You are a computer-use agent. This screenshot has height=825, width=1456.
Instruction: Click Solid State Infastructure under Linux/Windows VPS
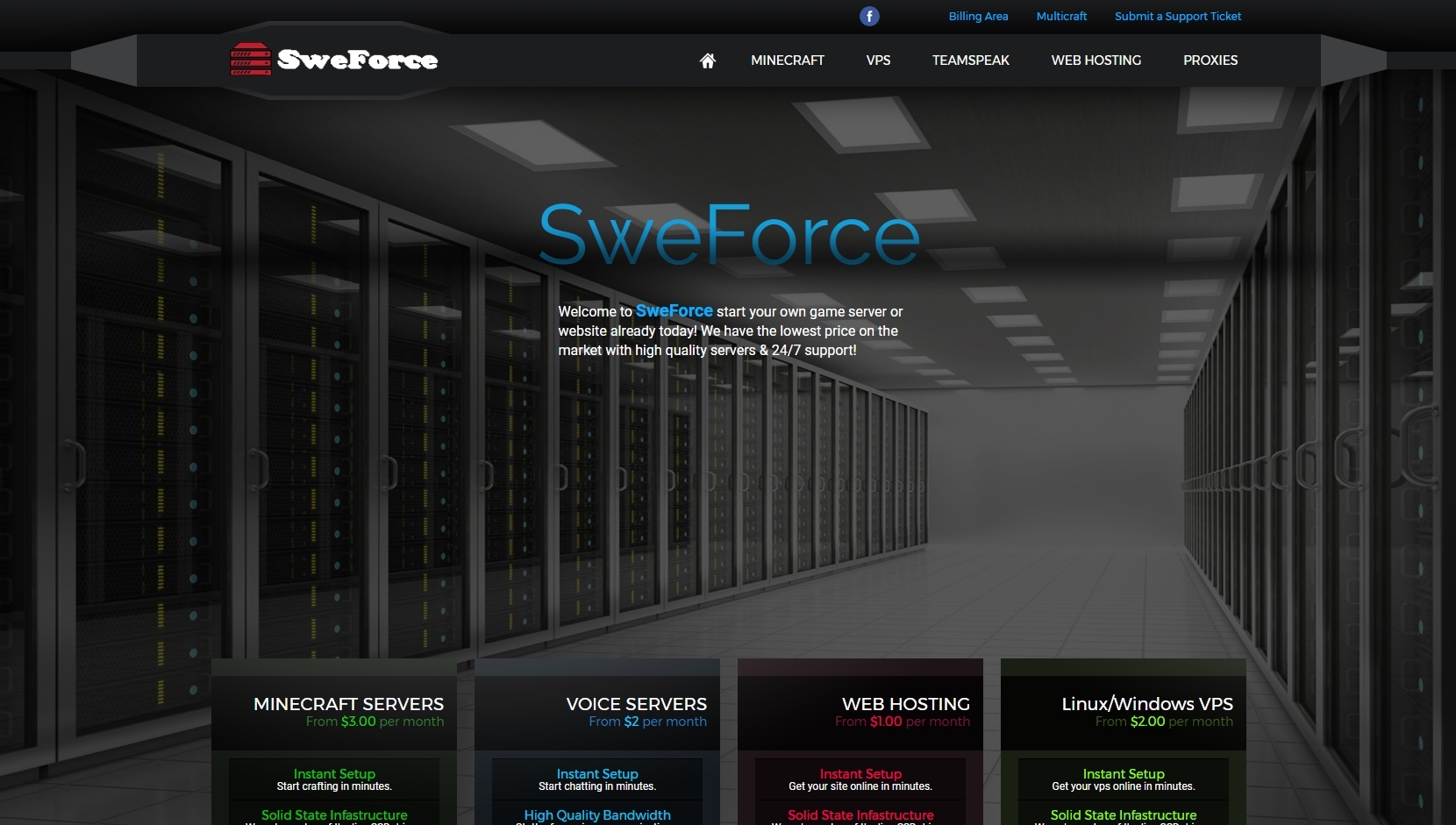[1124, 815]
